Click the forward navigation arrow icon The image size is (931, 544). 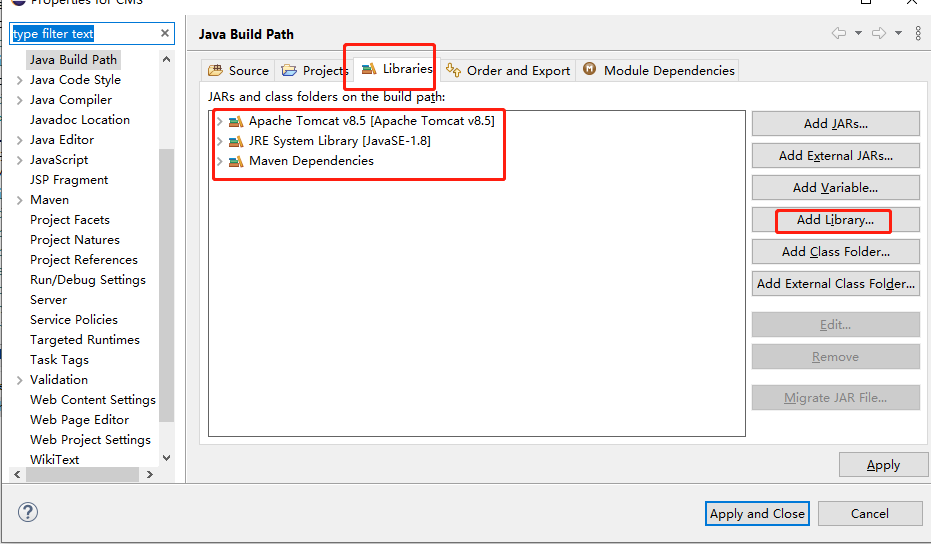click(x=879, y=33)
